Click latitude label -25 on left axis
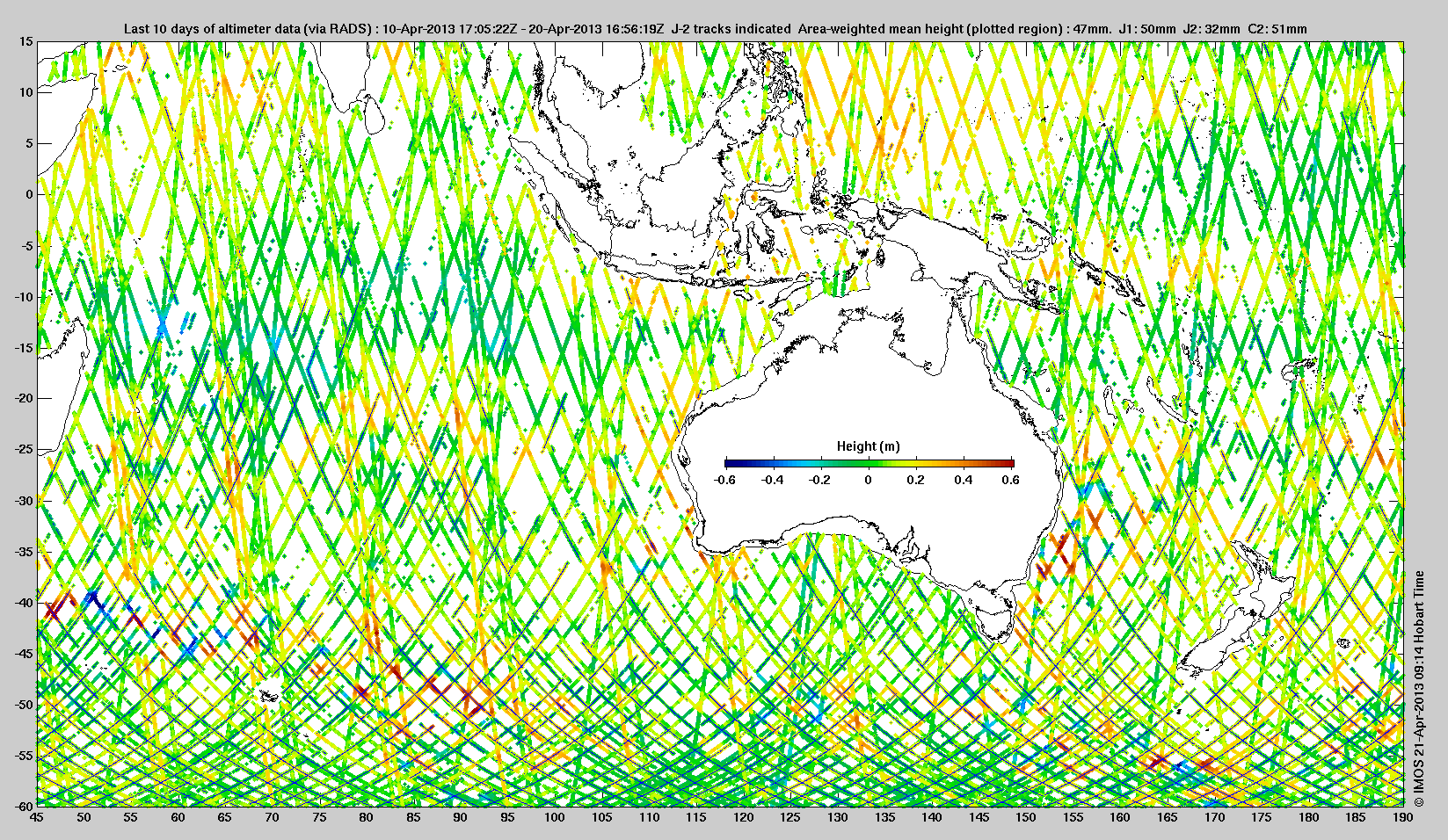This screenshot has height=840, width=1448. pos(24,449)
